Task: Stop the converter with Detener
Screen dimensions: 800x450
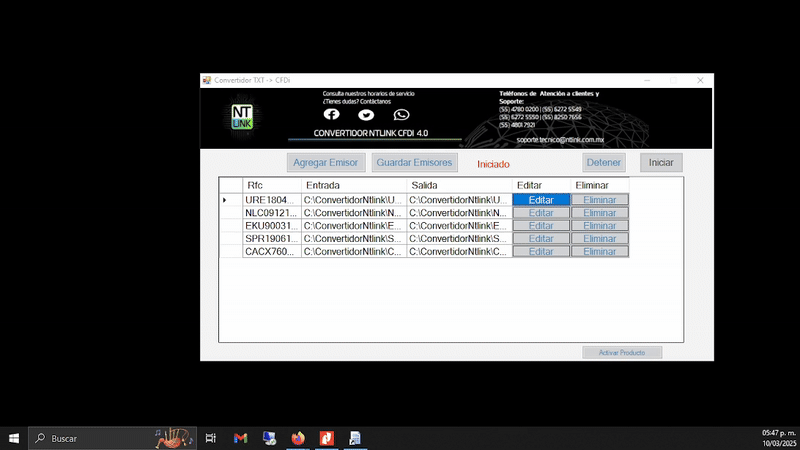Action: (604, 163)
